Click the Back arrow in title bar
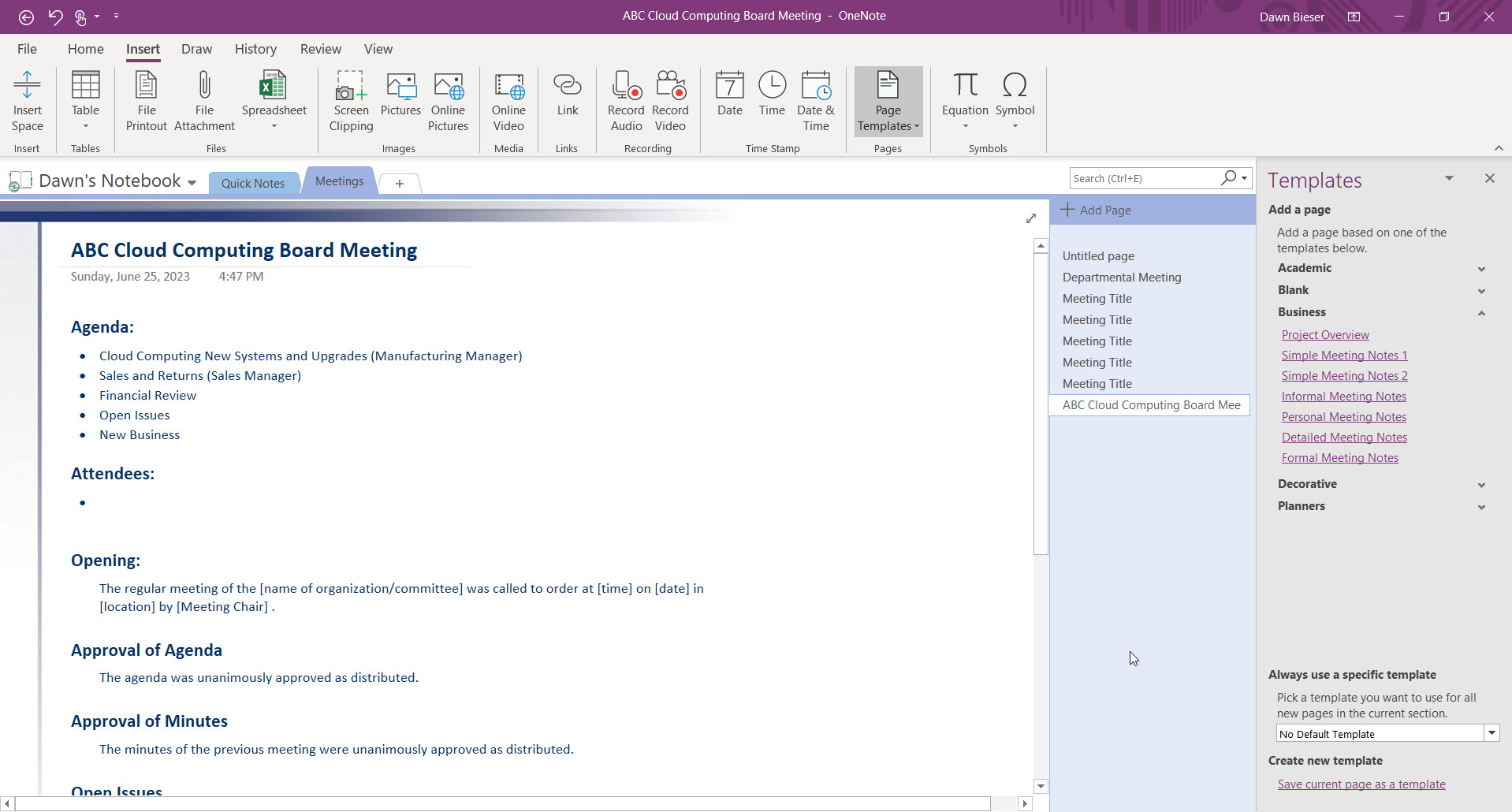This screenshot has width=1512, height=812. 26,17
